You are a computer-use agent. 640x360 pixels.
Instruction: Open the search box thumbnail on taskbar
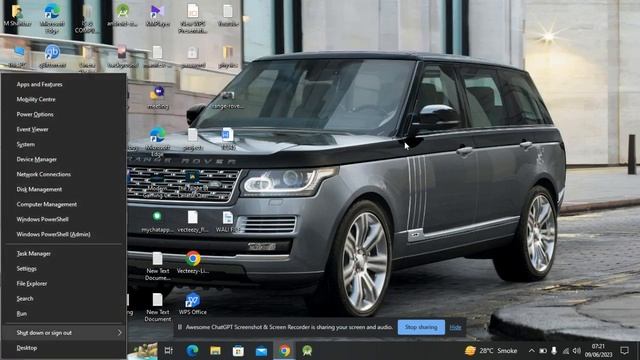pyautogui.click(x=142, y=351)
